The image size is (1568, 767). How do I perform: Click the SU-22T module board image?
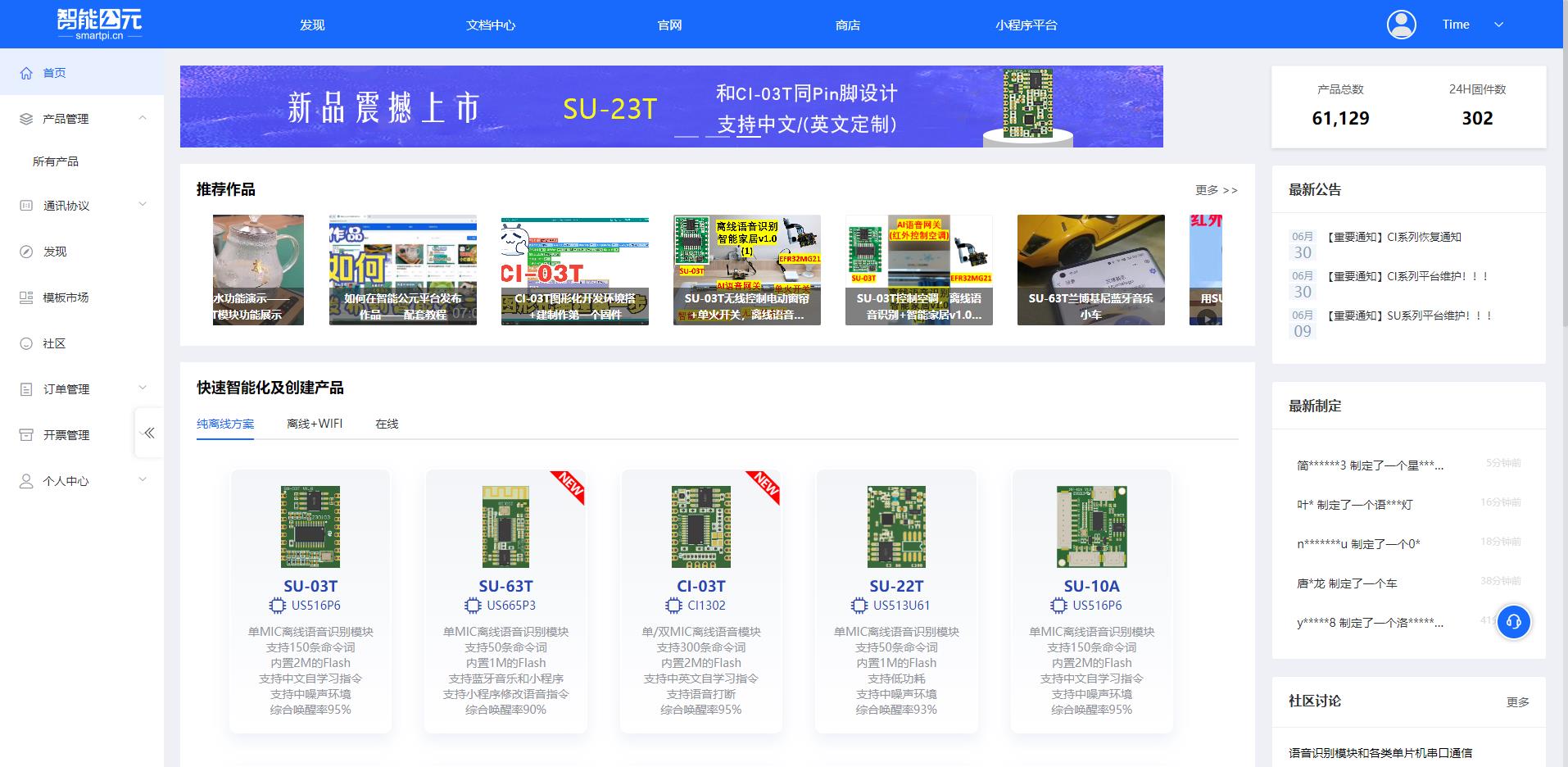896,527
